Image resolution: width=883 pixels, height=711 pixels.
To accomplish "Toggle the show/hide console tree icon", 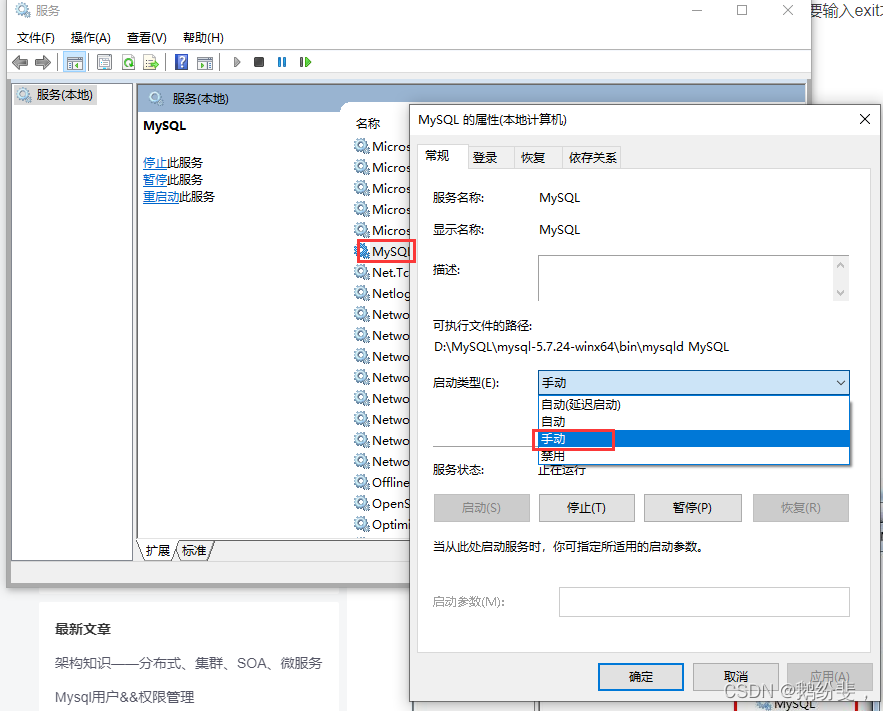I will [74, 62].
